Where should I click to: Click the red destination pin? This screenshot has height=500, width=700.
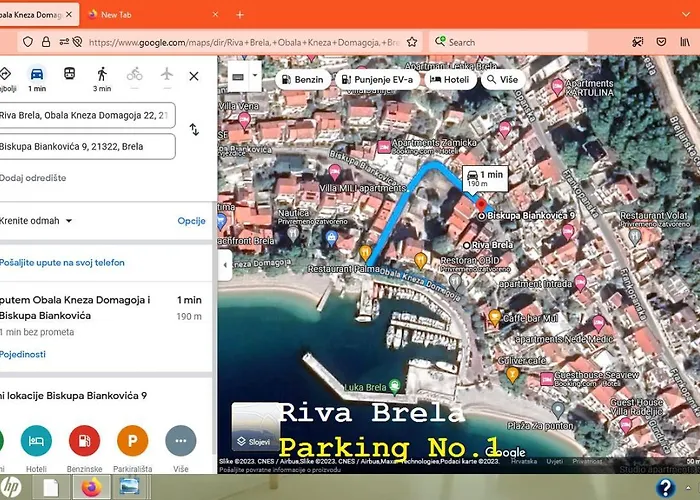(481, 205)
